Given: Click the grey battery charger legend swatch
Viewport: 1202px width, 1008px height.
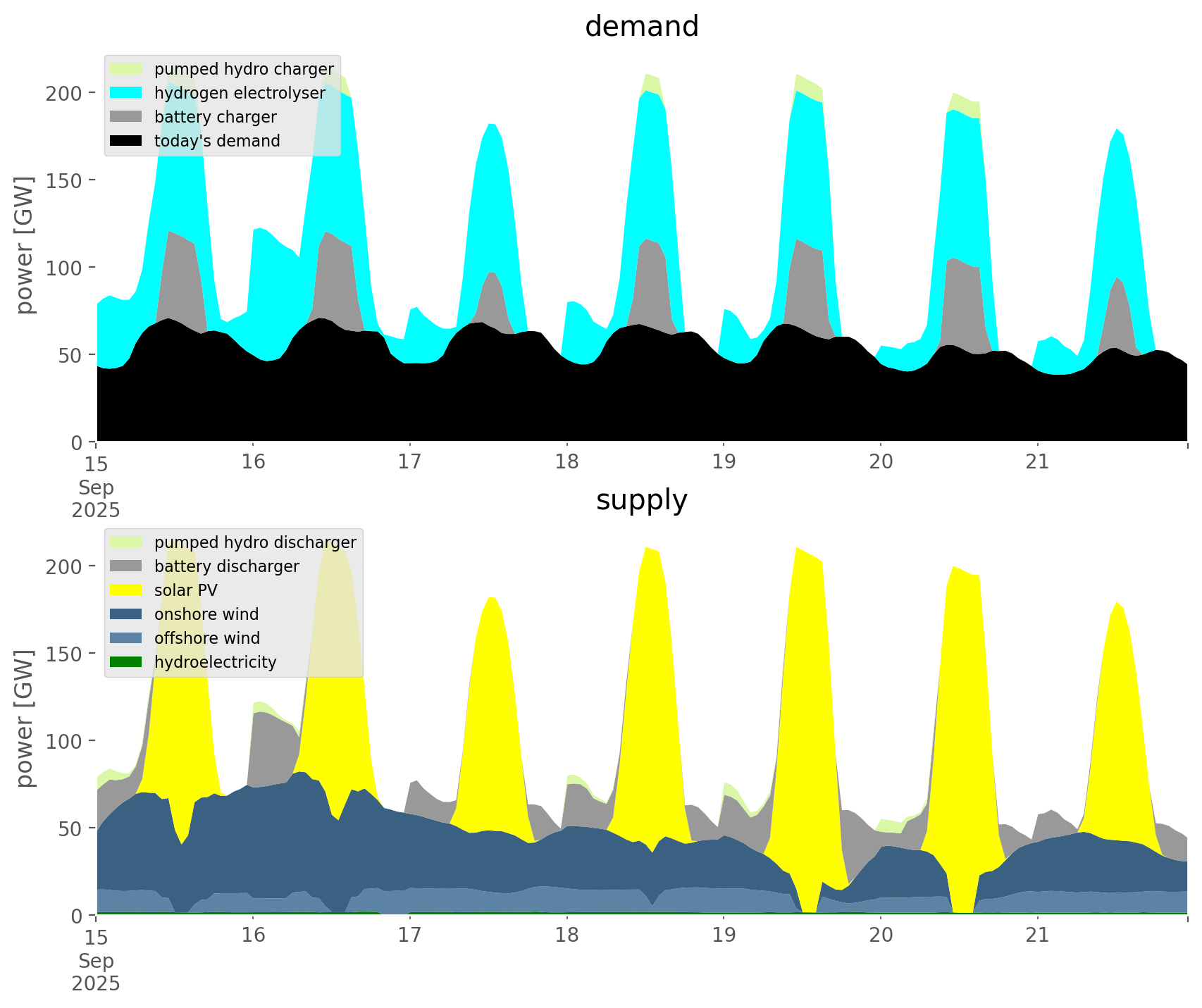Looking at the screenshot, I should [126, 117].
